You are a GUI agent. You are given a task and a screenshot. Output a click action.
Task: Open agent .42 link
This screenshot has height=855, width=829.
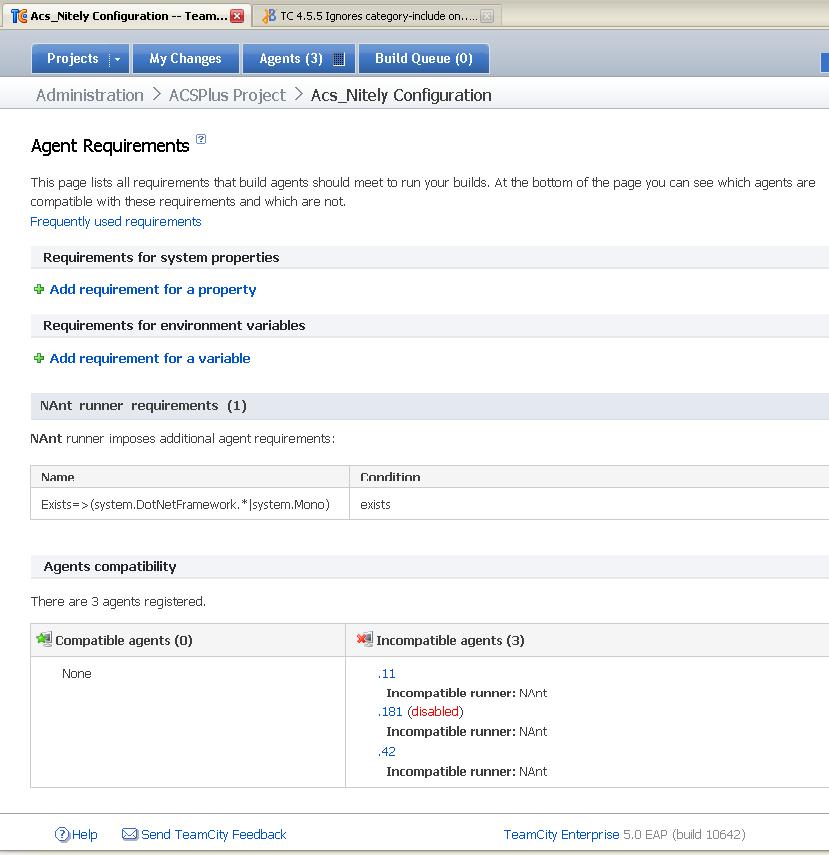(386, 751)
